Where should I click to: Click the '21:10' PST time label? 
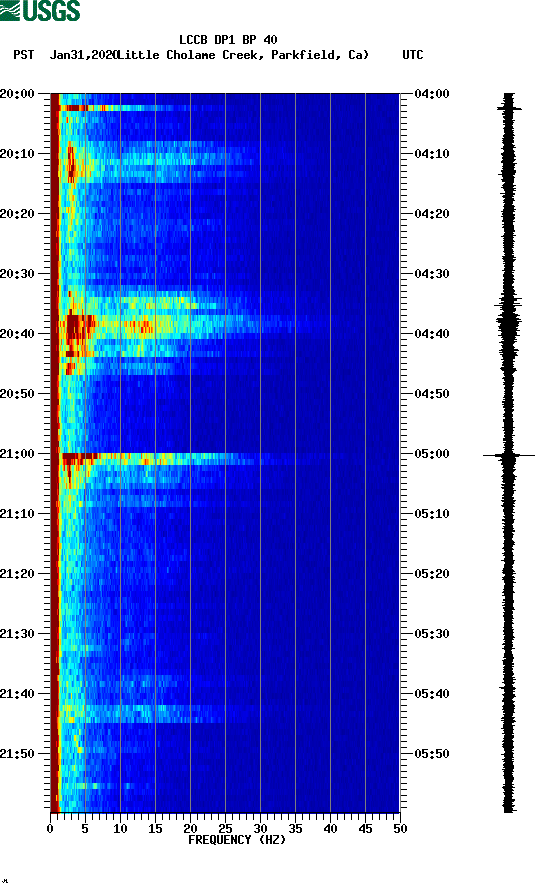coord(17,514)
